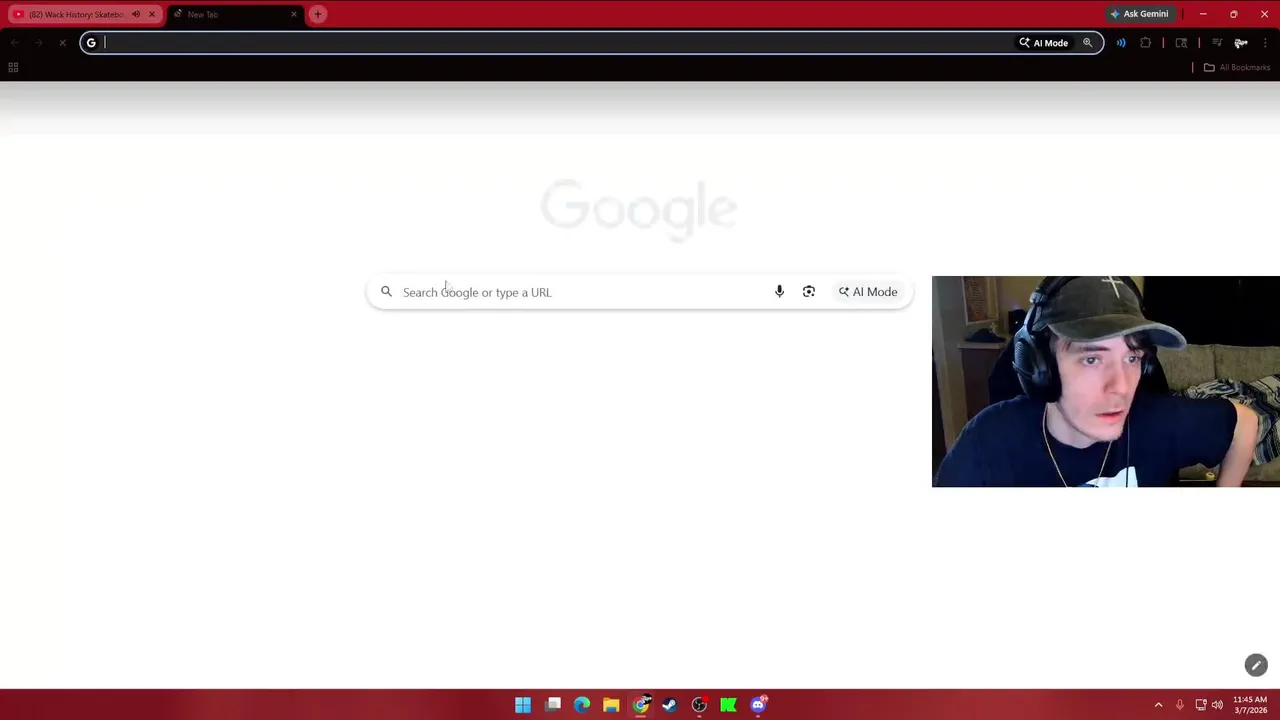
Task: Click the blue sound-wave extension icon
Action: (1121, 43)
